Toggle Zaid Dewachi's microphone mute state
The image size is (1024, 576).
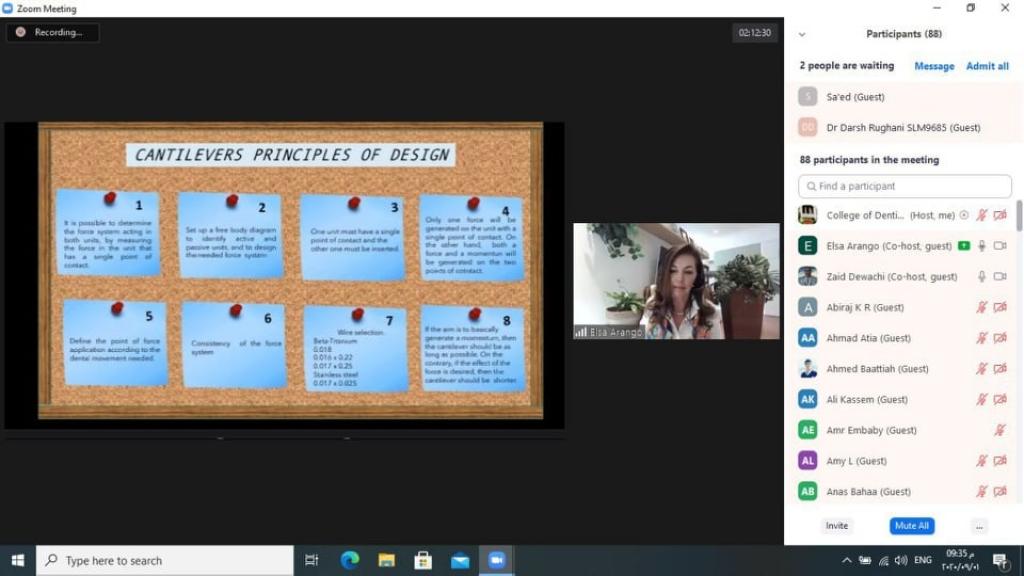(982, 277)
